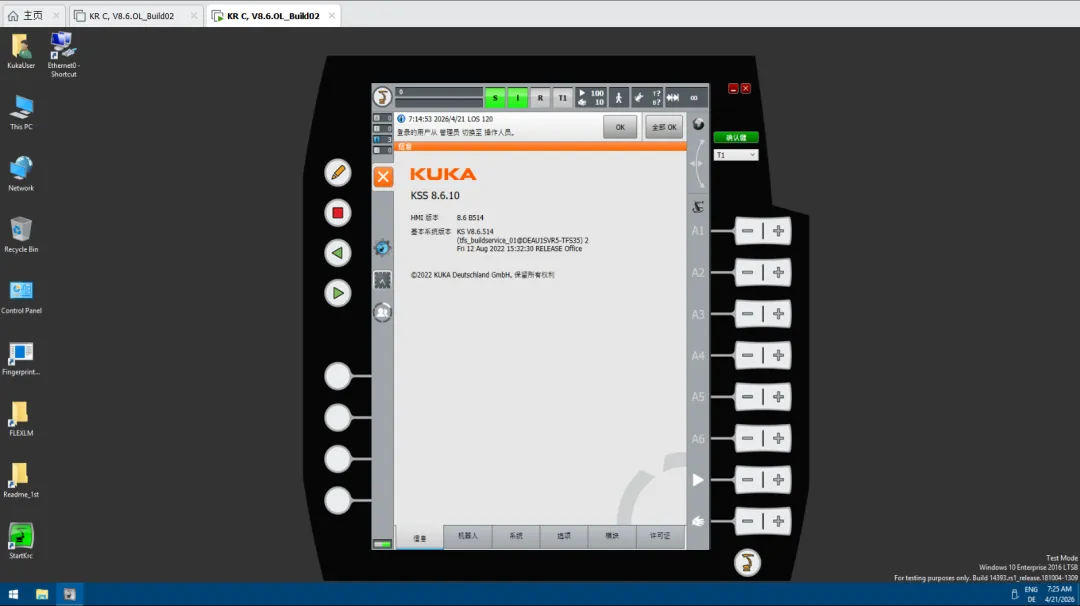Switch to the 许可证 tab
The width and height of the screenshot is (1080, 606).
(660, 536)
